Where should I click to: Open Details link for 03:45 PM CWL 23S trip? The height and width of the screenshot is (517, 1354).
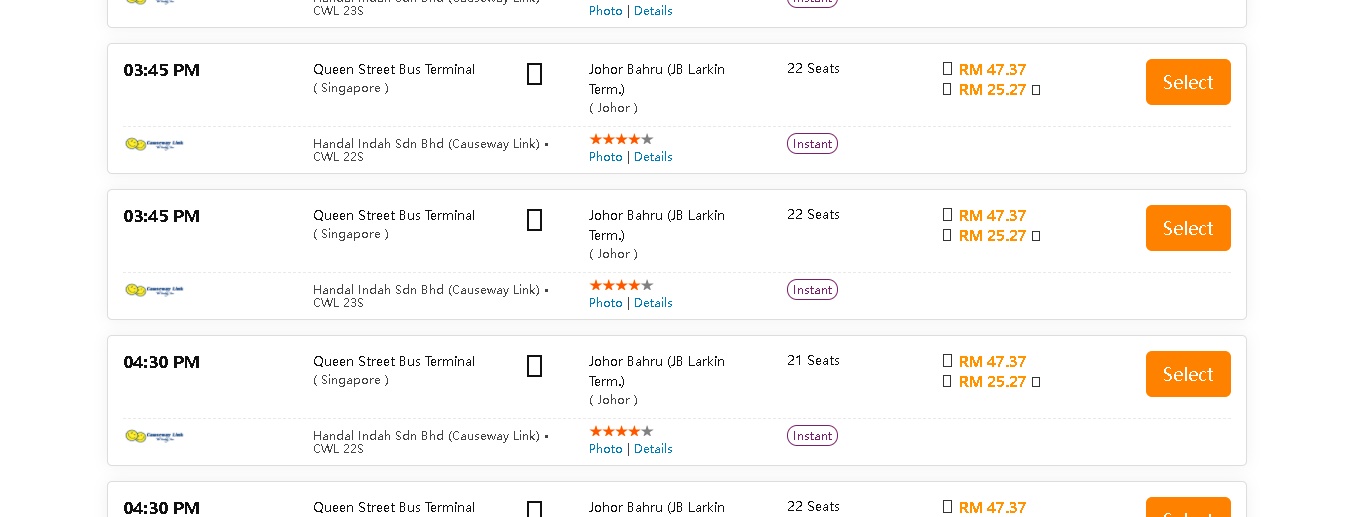pyautogui.click(x=653, y=303)
